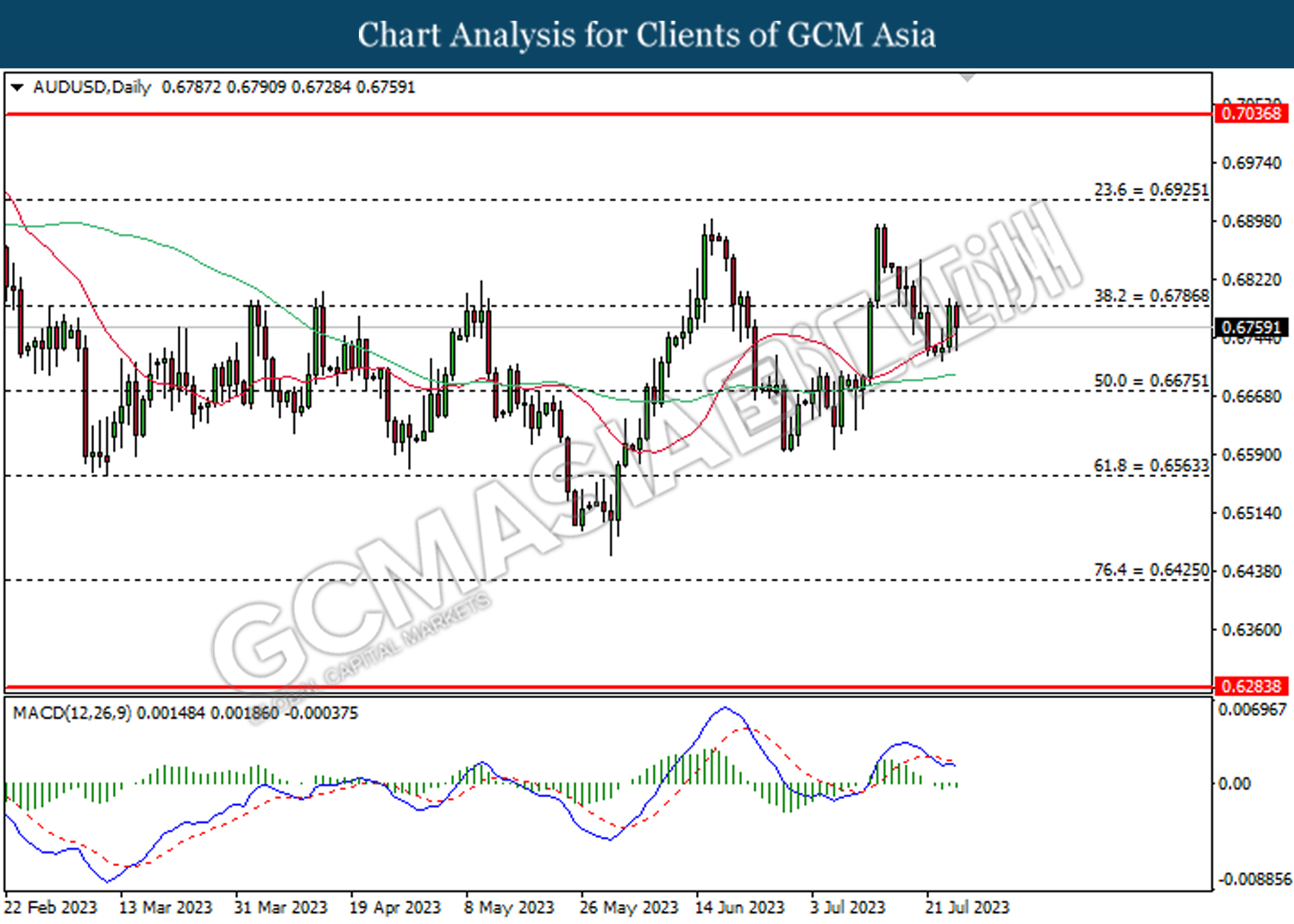Screen dimensions: 1294x924
Task: Select the 8 May 2023 date label
Action: click(509, 907)
